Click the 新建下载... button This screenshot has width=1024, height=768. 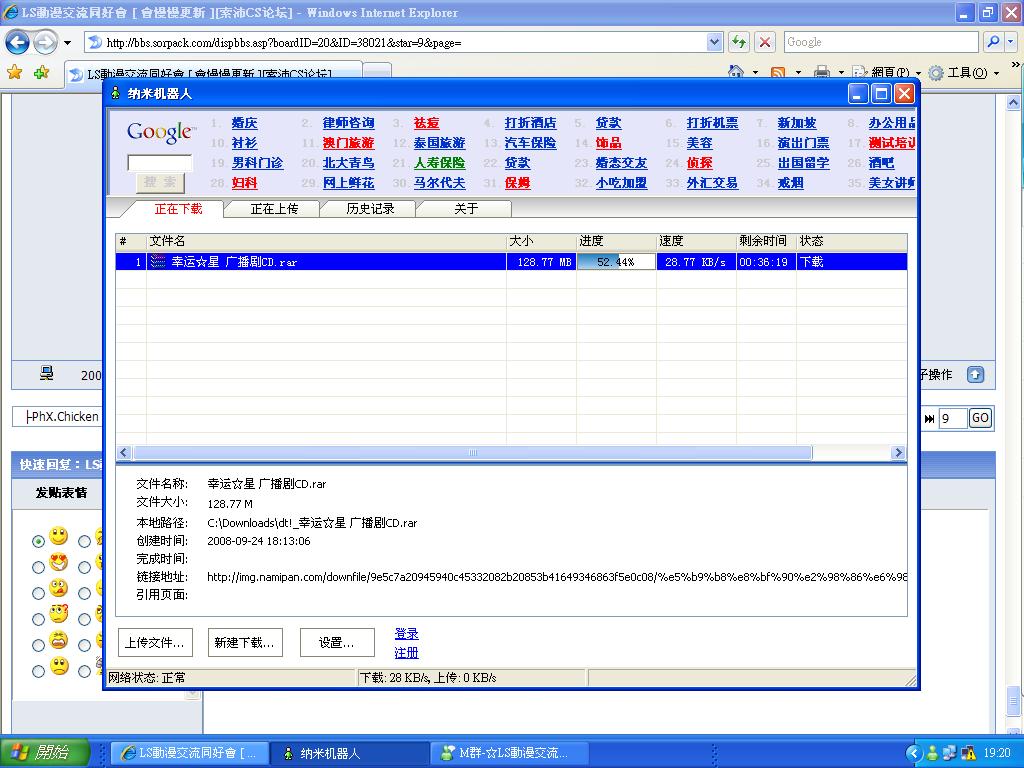click(x=244, y=643)
